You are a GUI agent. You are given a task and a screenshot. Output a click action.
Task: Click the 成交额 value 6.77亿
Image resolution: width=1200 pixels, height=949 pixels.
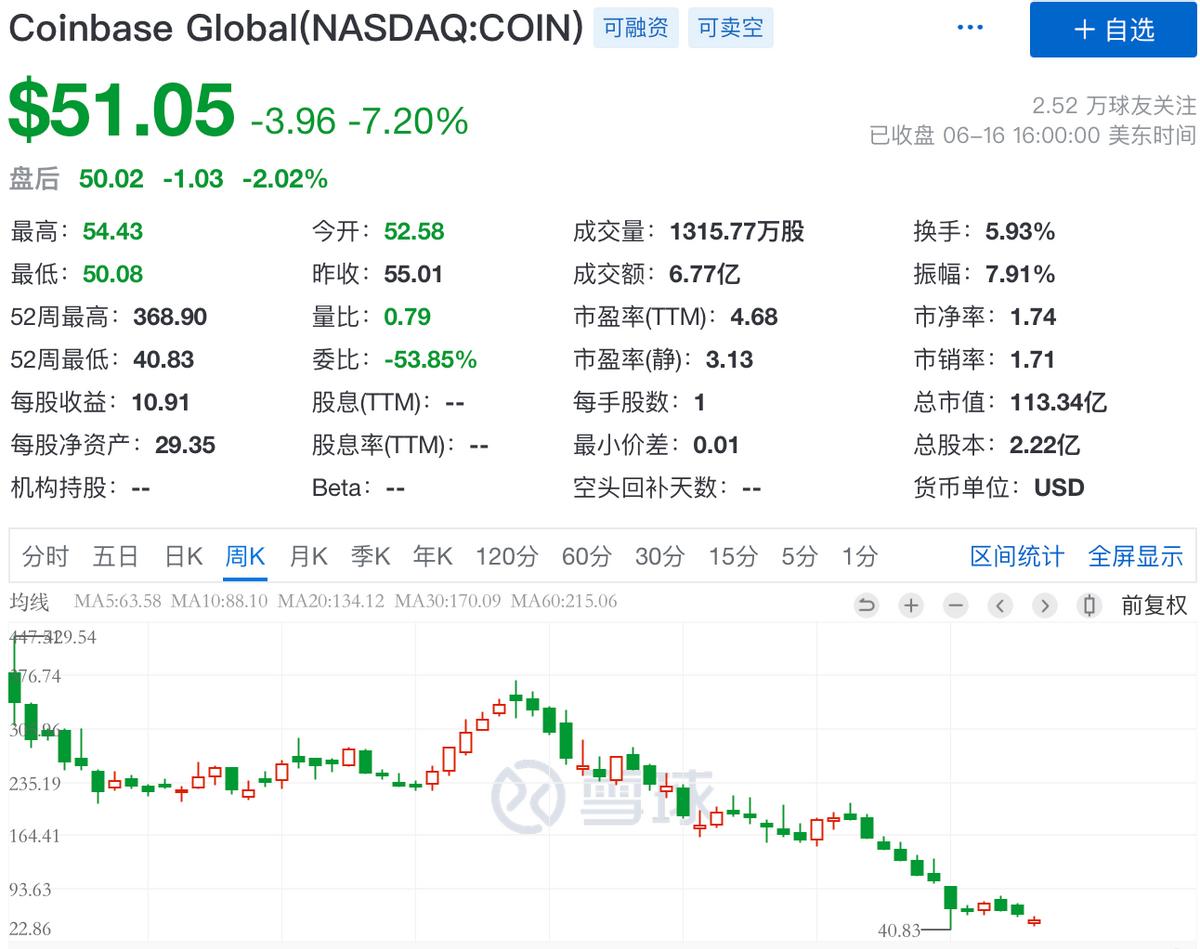click(705, 274)
